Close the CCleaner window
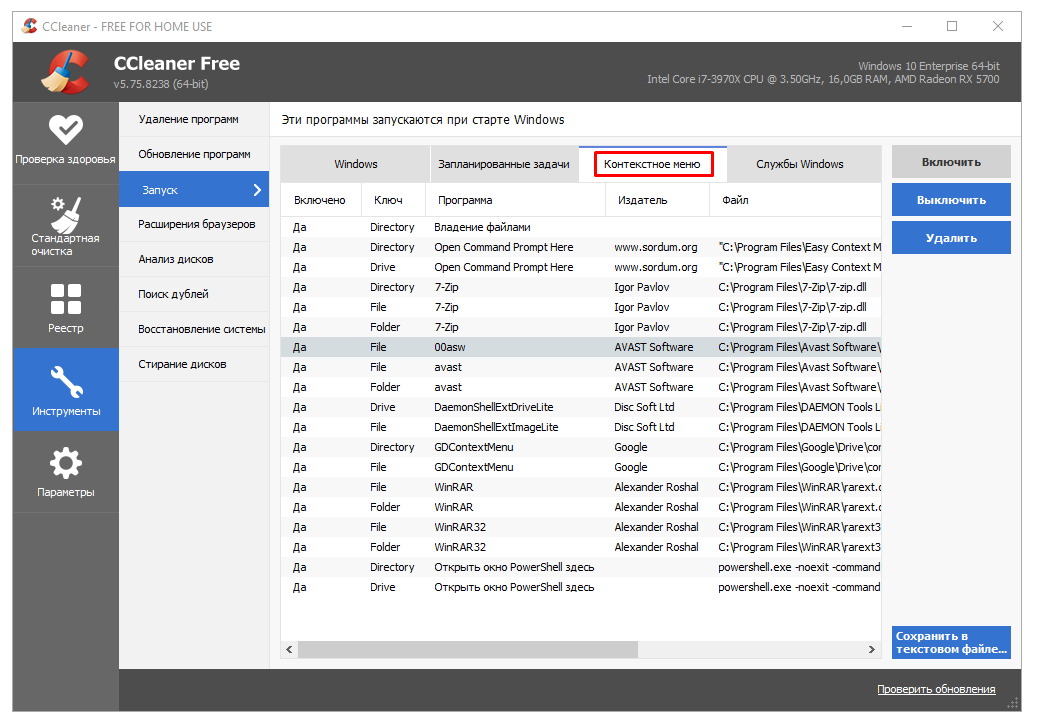1038x724 pixels. [x=998, y=26]
